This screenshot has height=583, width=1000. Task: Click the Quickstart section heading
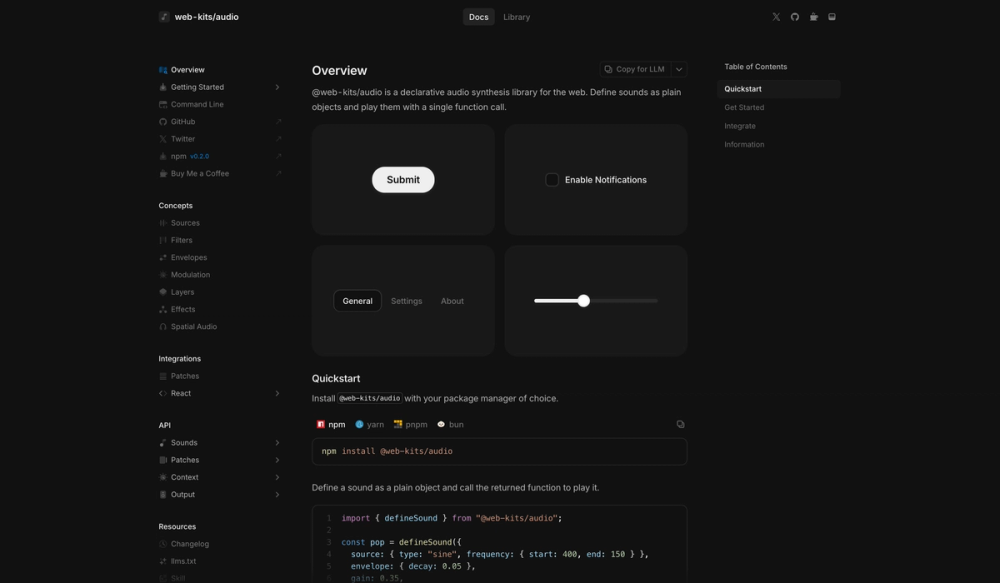(x=336, y=379)
